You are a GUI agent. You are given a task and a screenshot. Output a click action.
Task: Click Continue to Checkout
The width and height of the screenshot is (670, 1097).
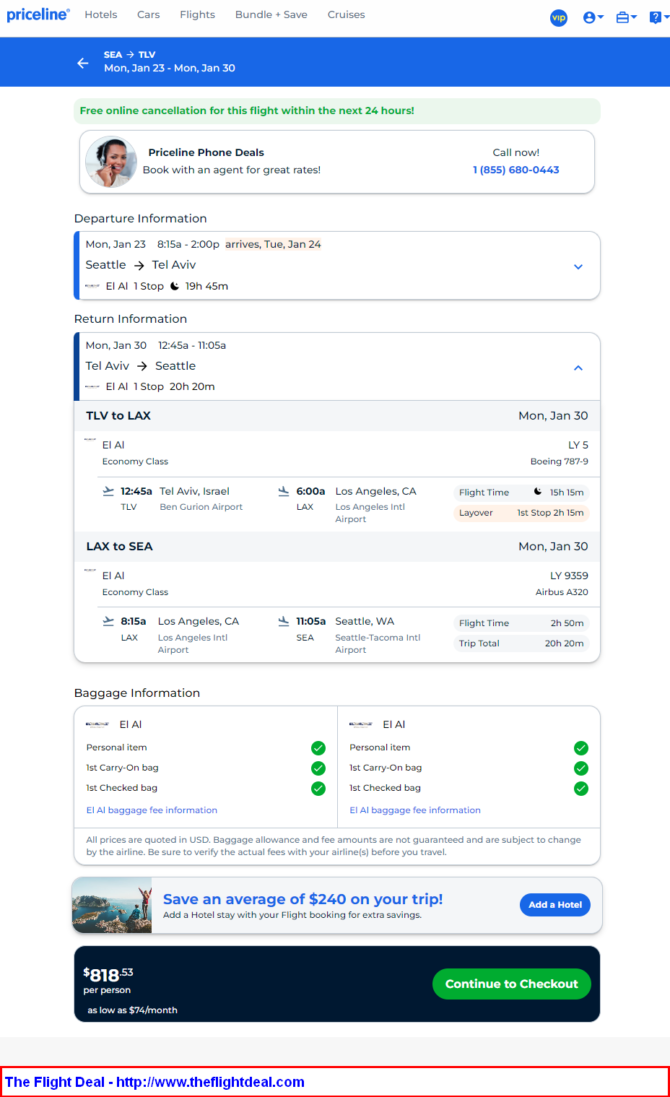[x=511, y=984]
